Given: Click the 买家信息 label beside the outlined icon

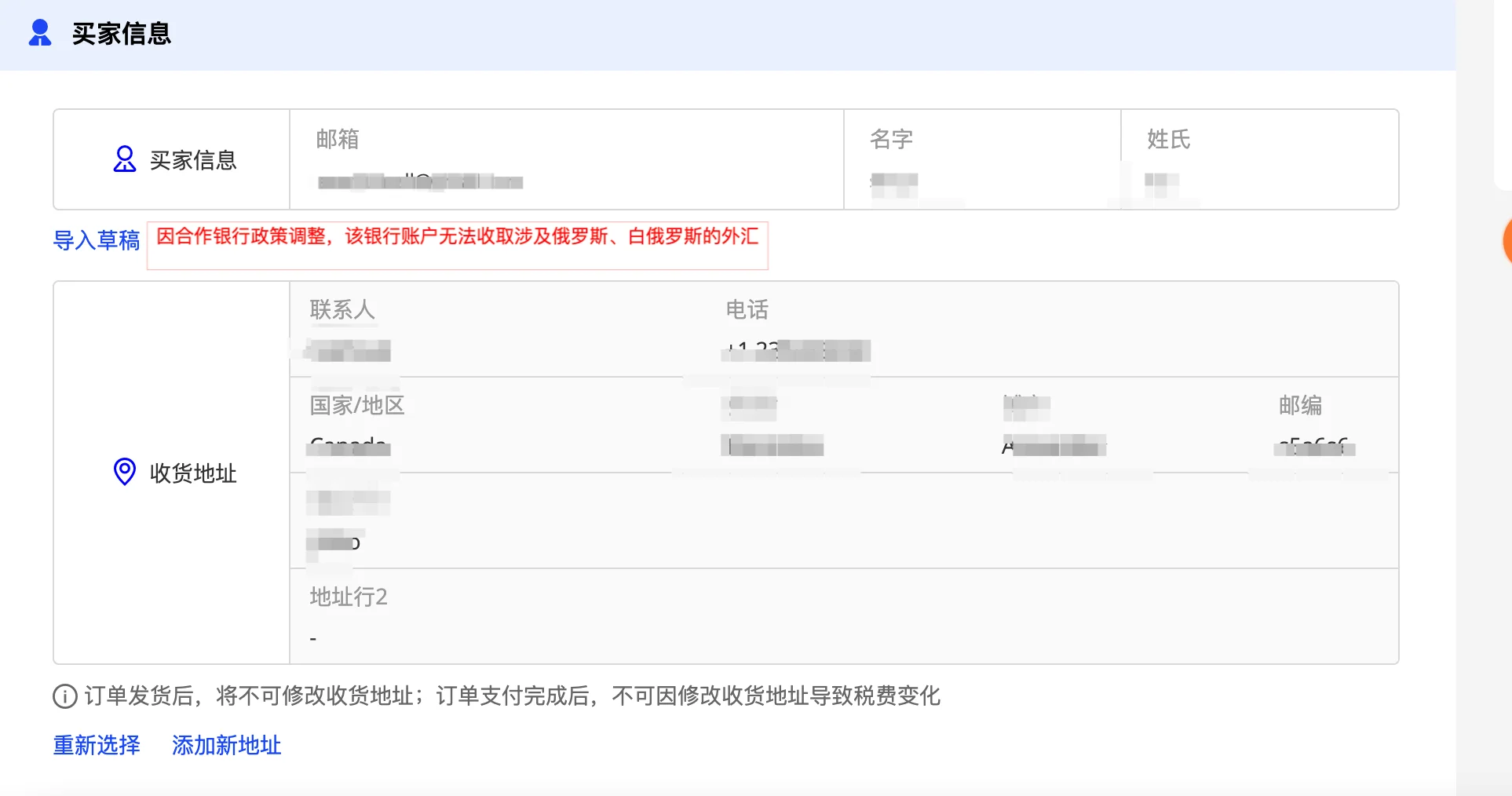Looking at the screenshot, I should 193,160.
